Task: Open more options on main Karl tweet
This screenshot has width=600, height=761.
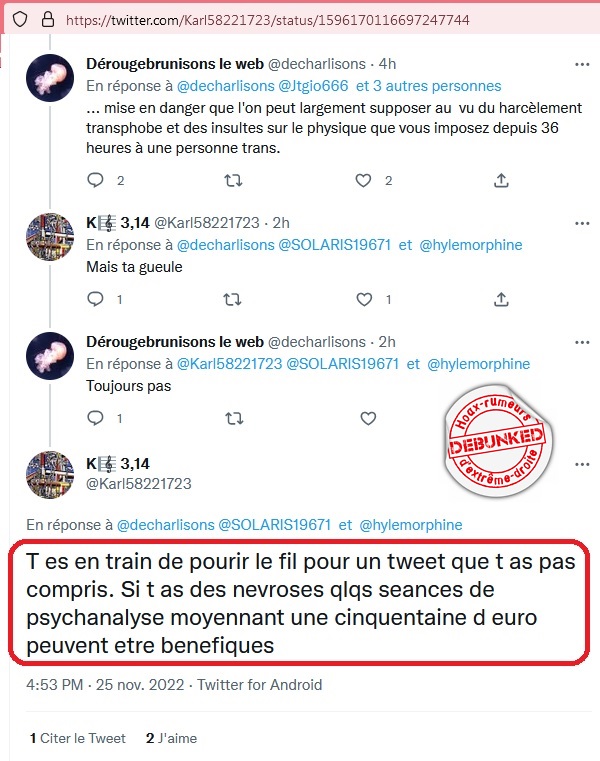Action: pyautogui.click(x=582, y=464)
